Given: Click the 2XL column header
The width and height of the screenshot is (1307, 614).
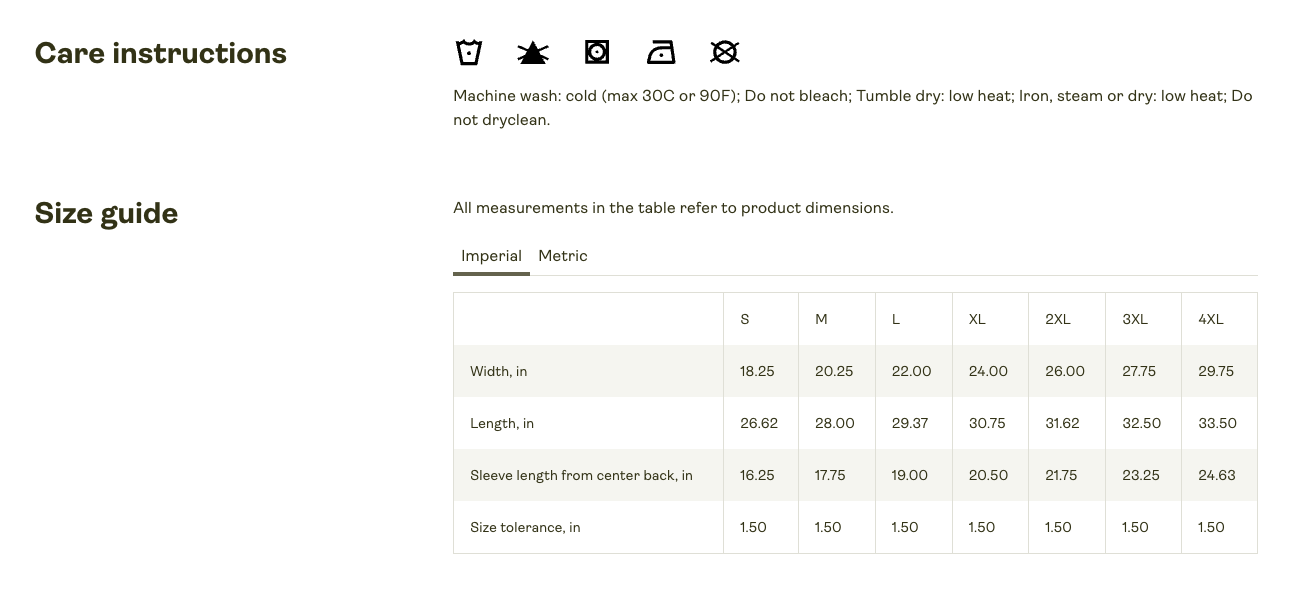Looking at the screenshot, I should click(1058, 319).
